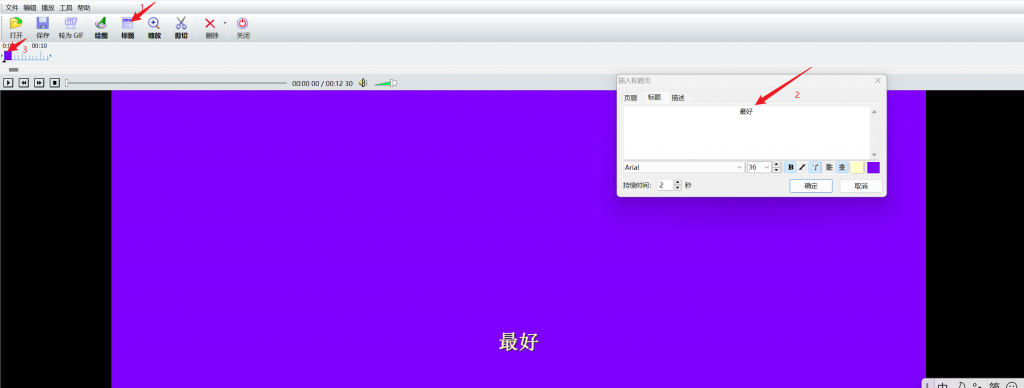This screenshot has width=1024, height=388.
Task: Pick the purple background color swatch
Action: (x=873, y=167)
